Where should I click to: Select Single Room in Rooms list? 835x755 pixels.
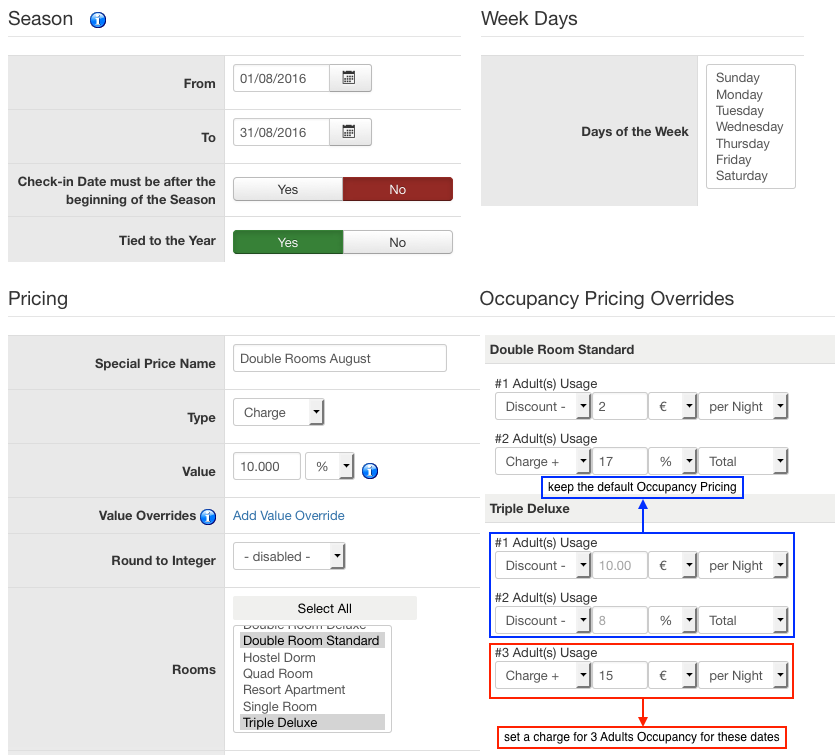(280, 707)
